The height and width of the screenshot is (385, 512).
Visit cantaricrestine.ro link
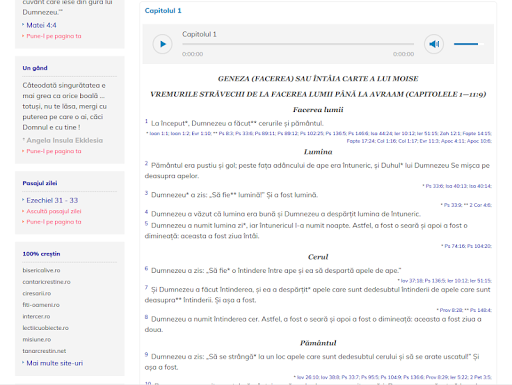tap(46, 282)
